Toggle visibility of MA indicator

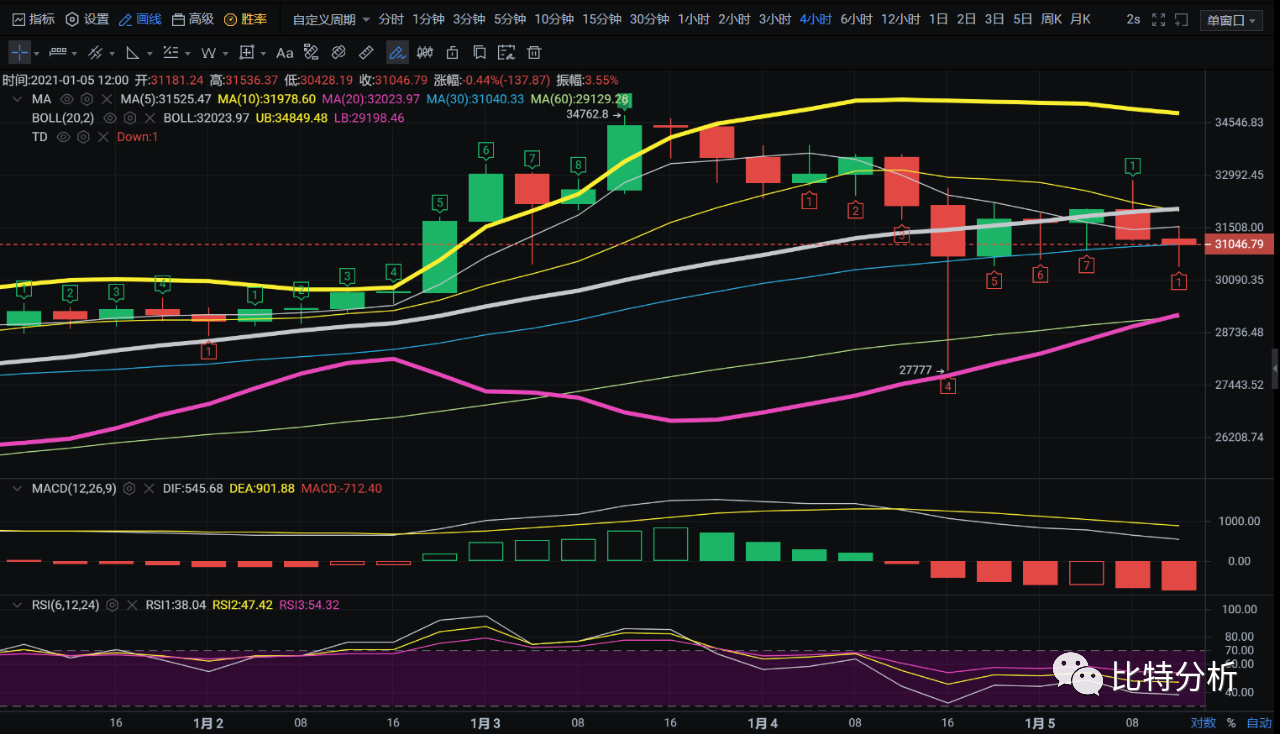point(67,99)
